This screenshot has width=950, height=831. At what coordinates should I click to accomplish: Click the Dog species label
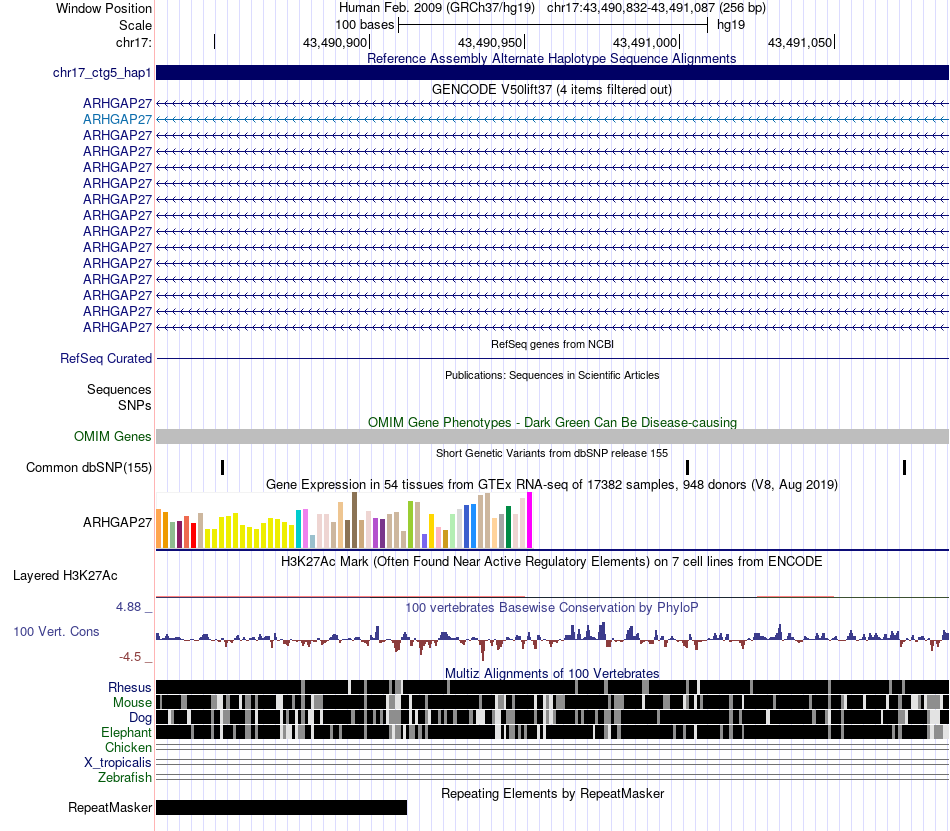pyautogui.click(x=140, y=718)
